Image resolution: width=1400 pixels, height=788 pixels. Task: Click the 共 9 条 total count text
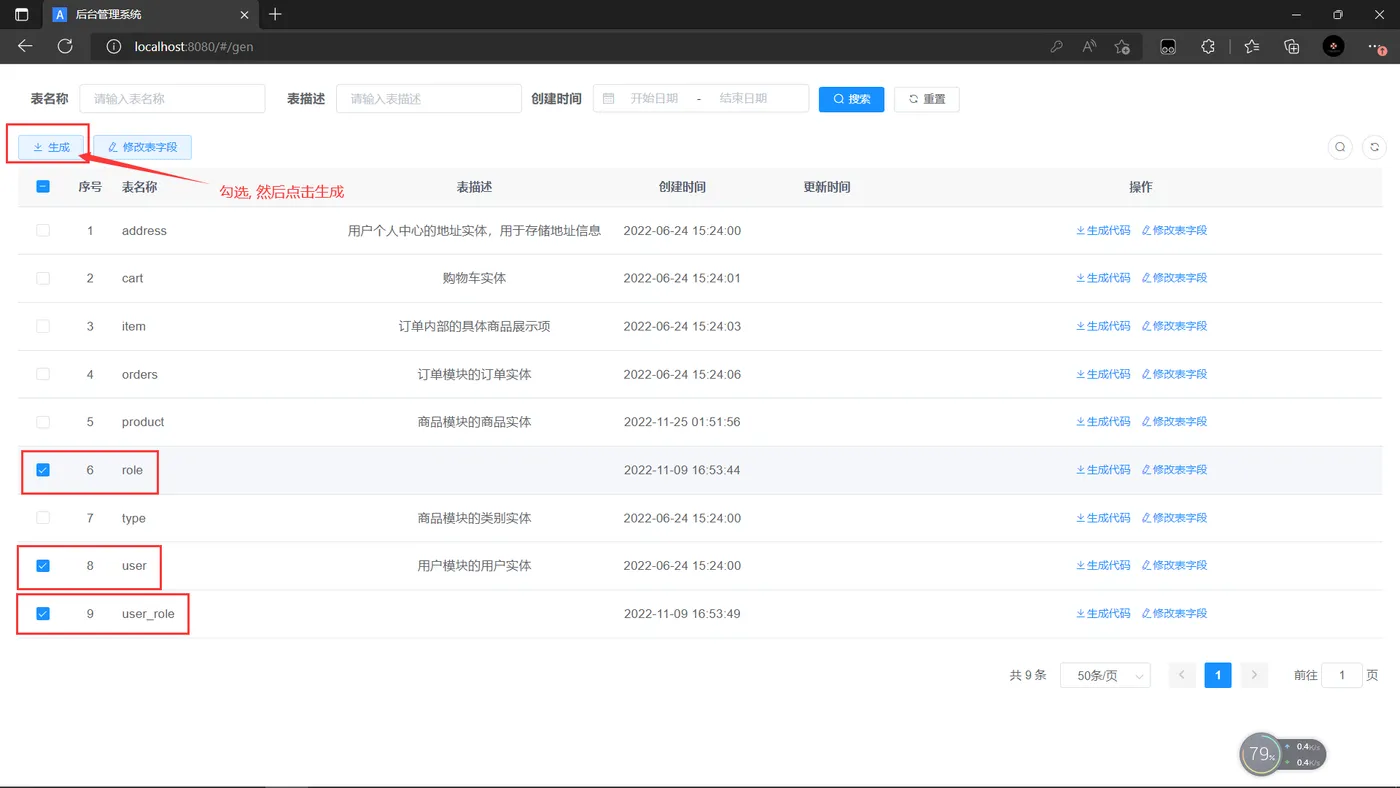1028,676
